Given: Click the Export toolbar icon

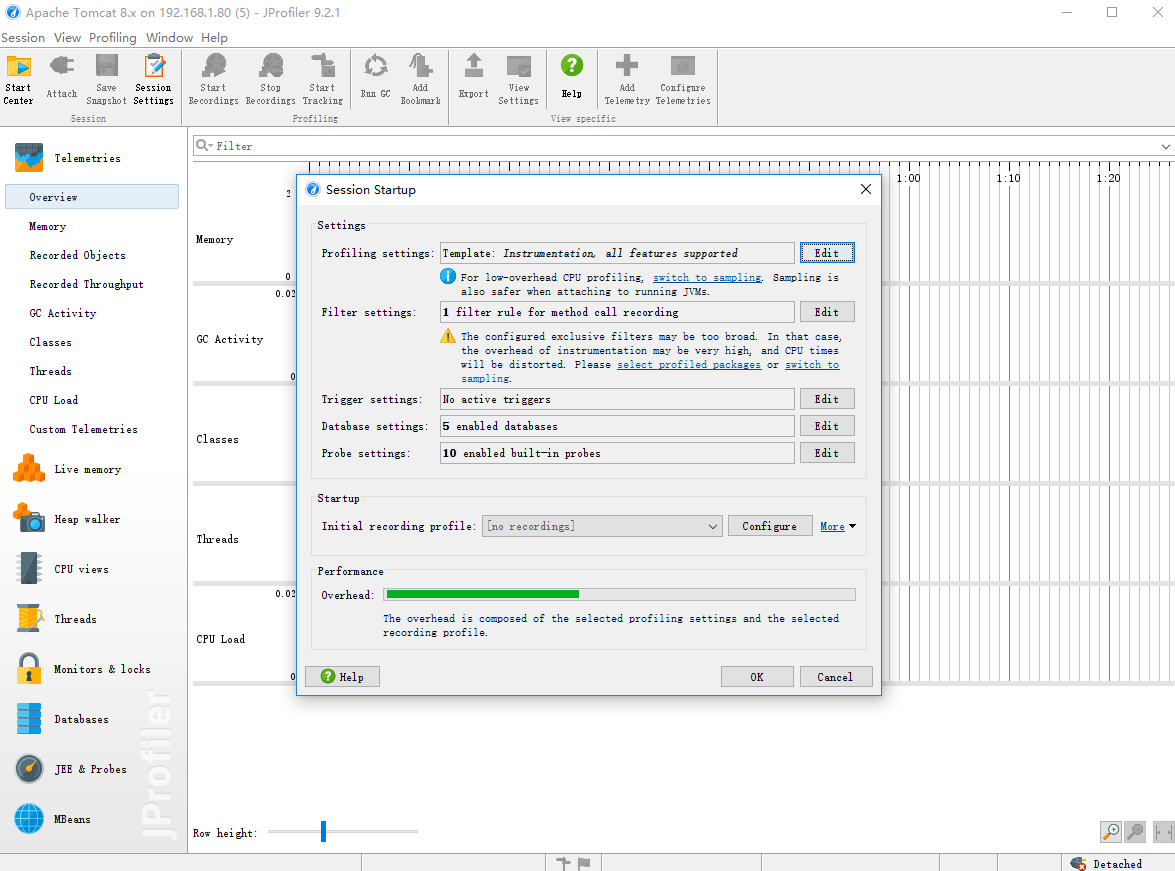Looking at the screenshot, I should pos(474,77).
